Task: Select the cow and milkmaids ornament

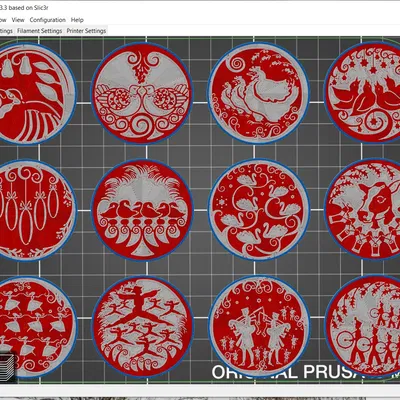Action: 363,209
